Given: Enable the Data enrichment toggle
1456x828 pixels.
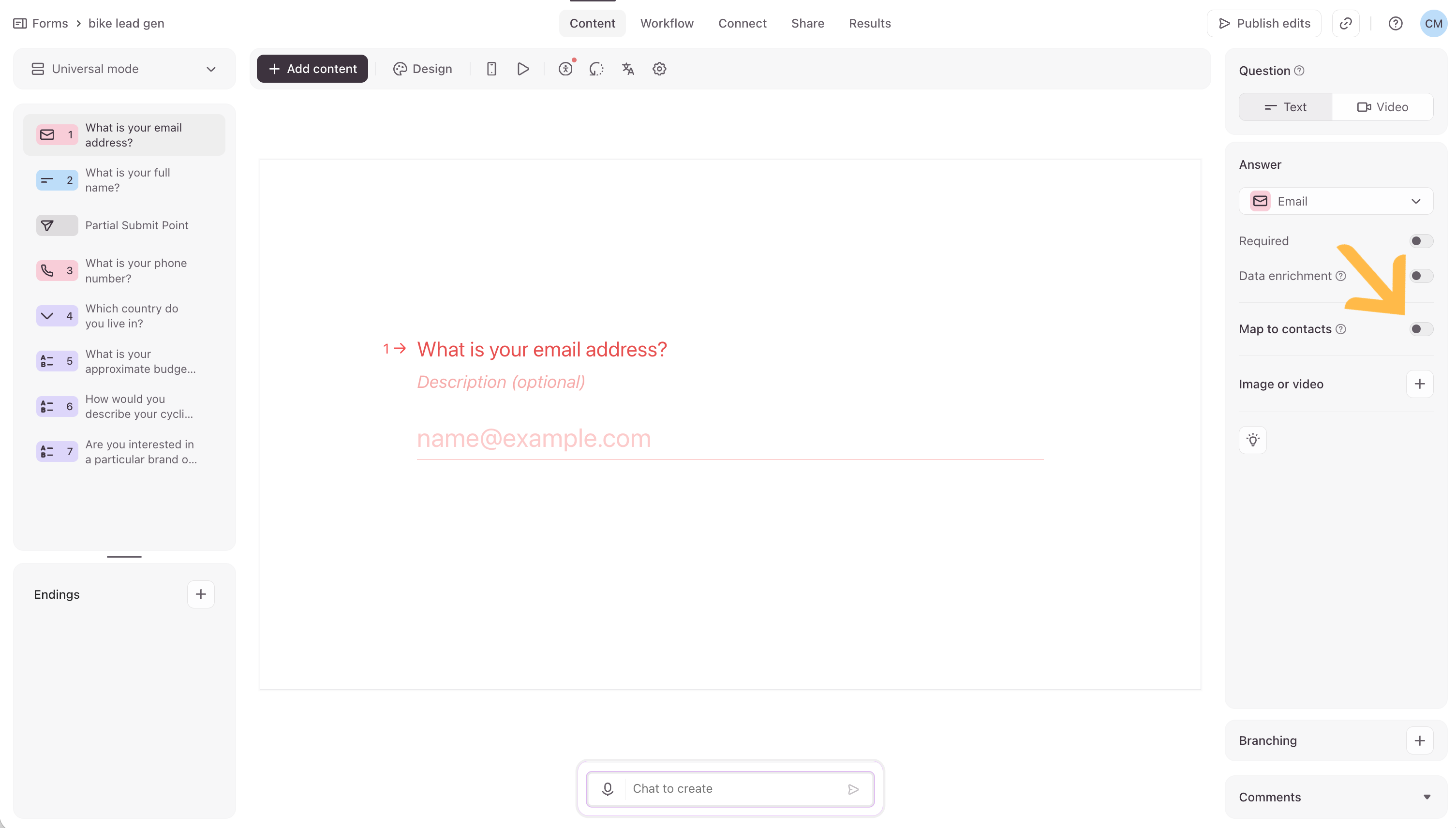Looking at the screenshot, I should [1421, 276].
